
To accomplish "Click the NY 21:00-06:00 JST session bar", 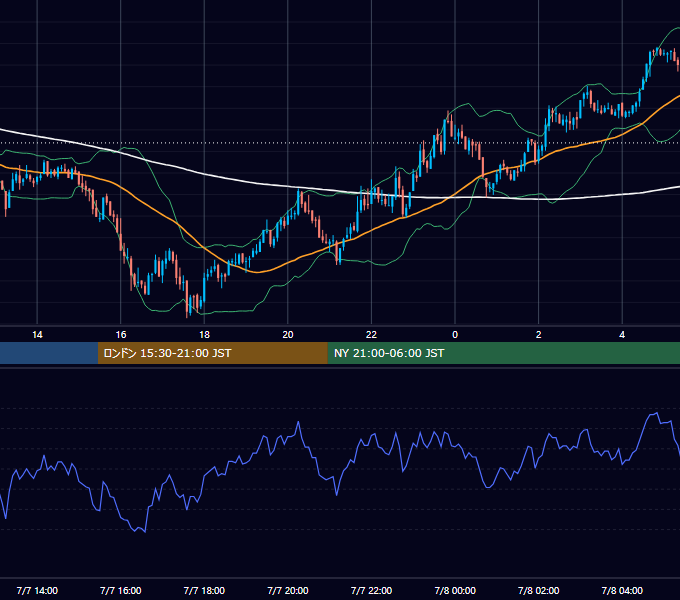I will tap(503, 353).
